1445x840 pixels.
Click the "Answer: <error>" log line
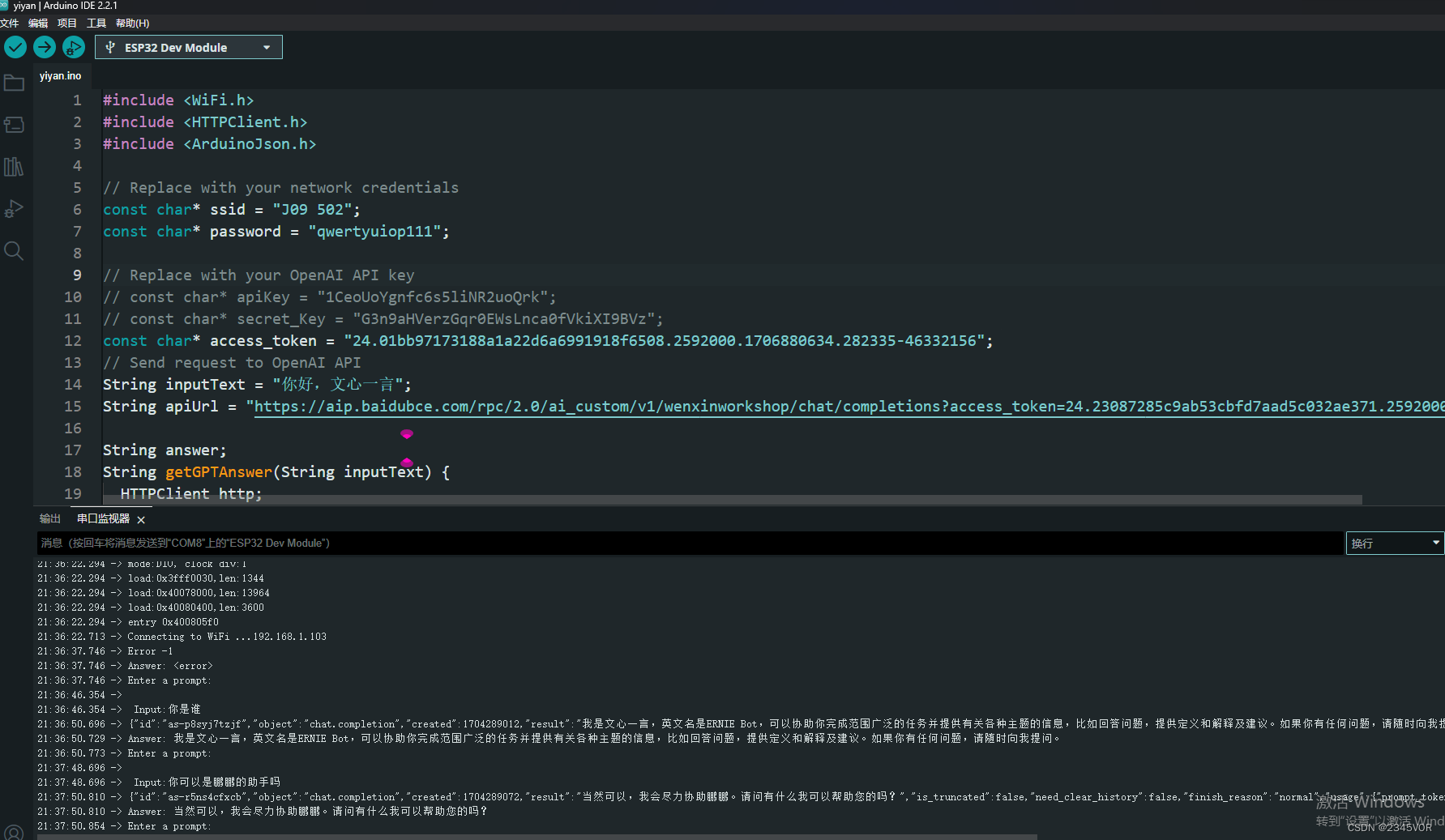(x=125, y=666)
